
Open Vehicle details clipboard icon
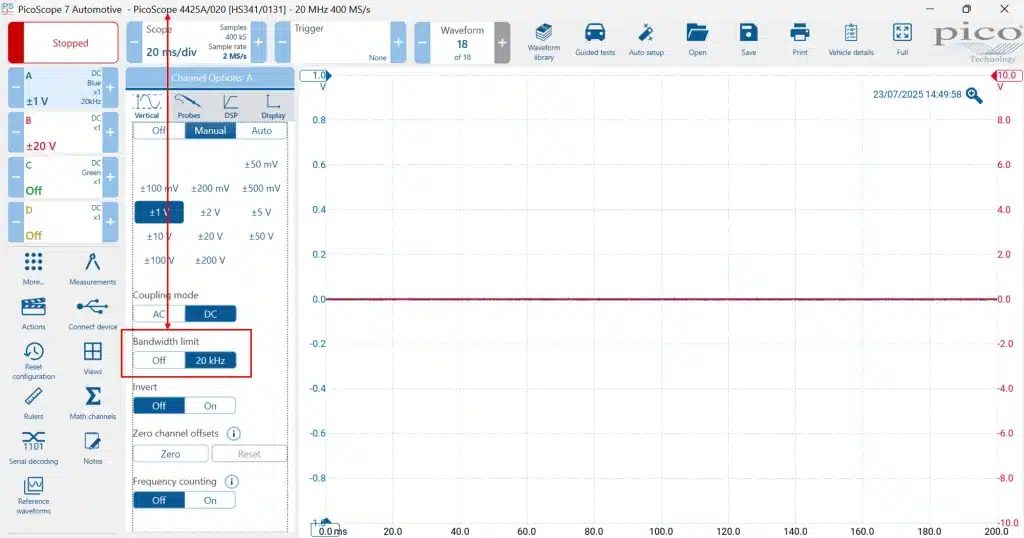(x=850, y=39)
